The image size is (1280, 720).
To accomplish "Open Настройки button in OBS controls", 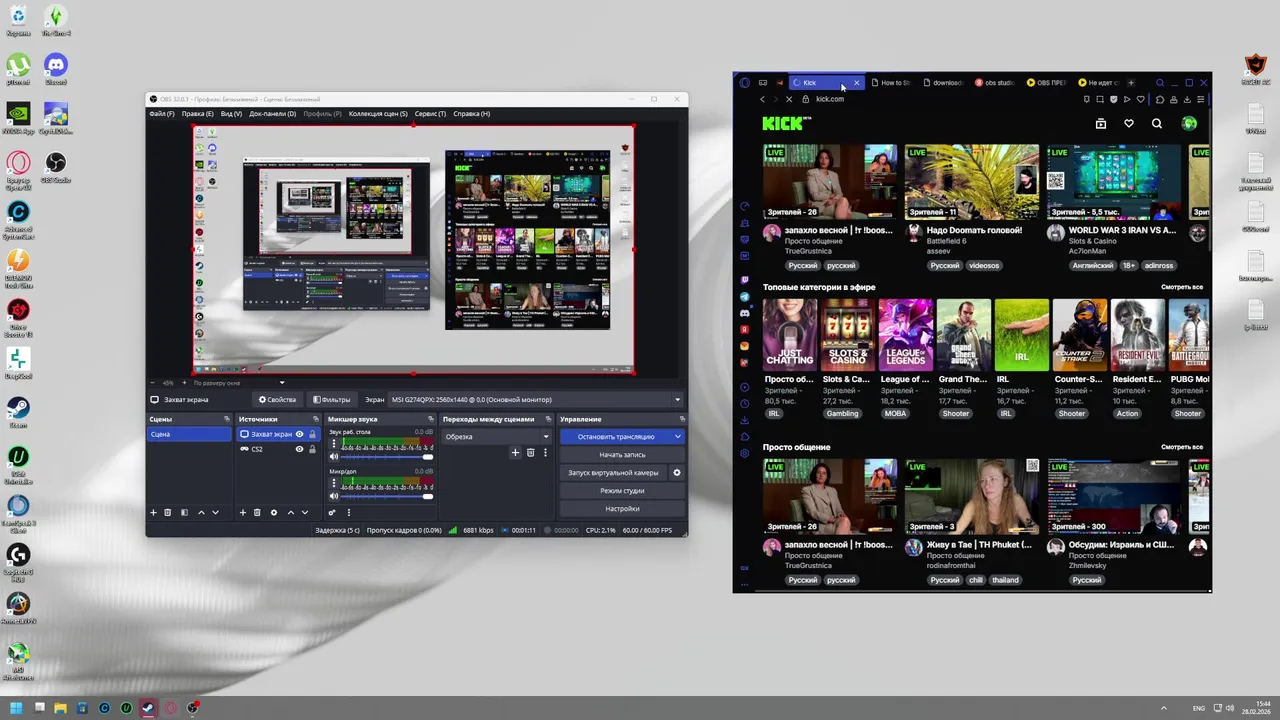I will [622, 509].
